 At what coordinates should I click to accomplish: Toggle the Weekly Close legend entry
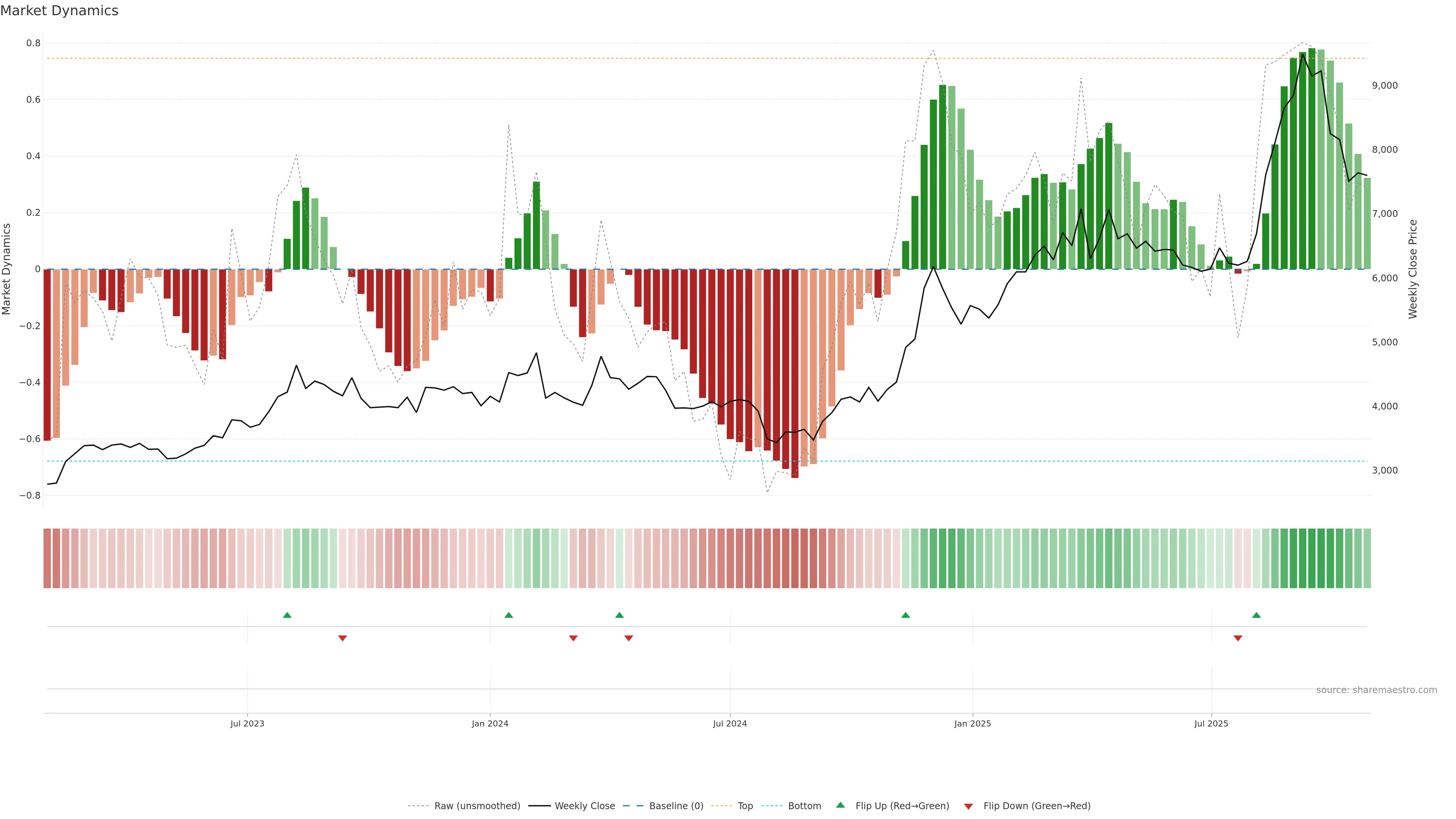click(584, 806)
